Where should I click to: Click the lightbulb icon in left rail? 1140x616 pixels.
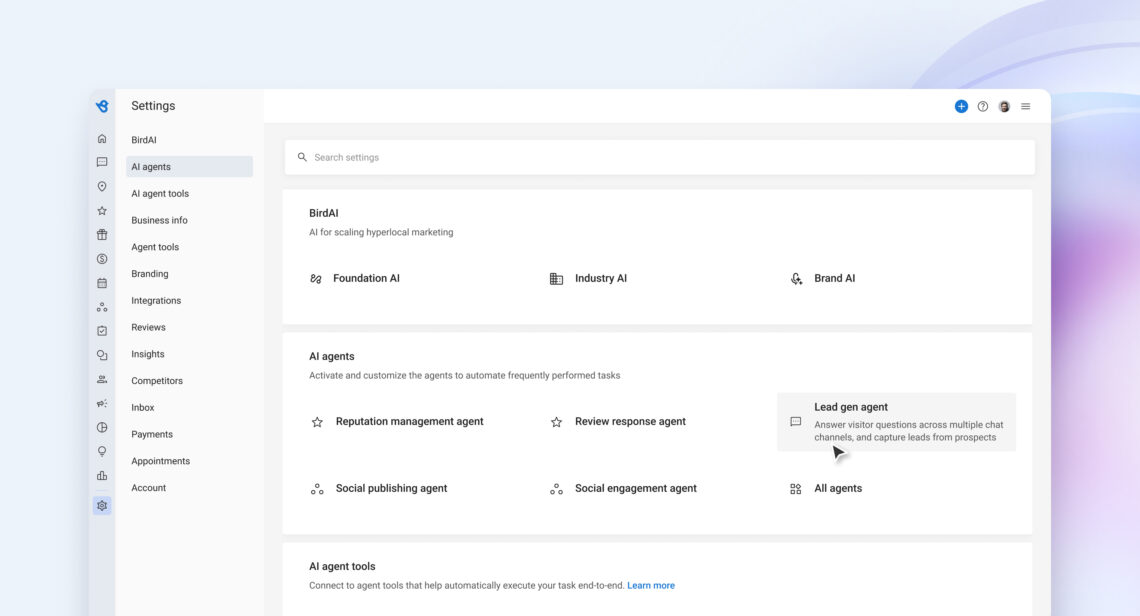tap(102, 452)
